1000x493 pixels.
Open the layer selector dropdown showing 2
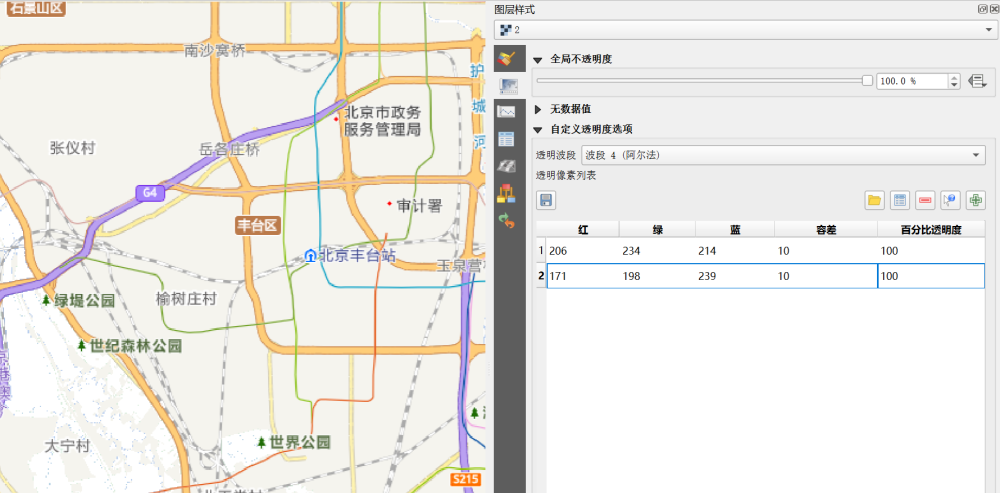tap(744, 29)
